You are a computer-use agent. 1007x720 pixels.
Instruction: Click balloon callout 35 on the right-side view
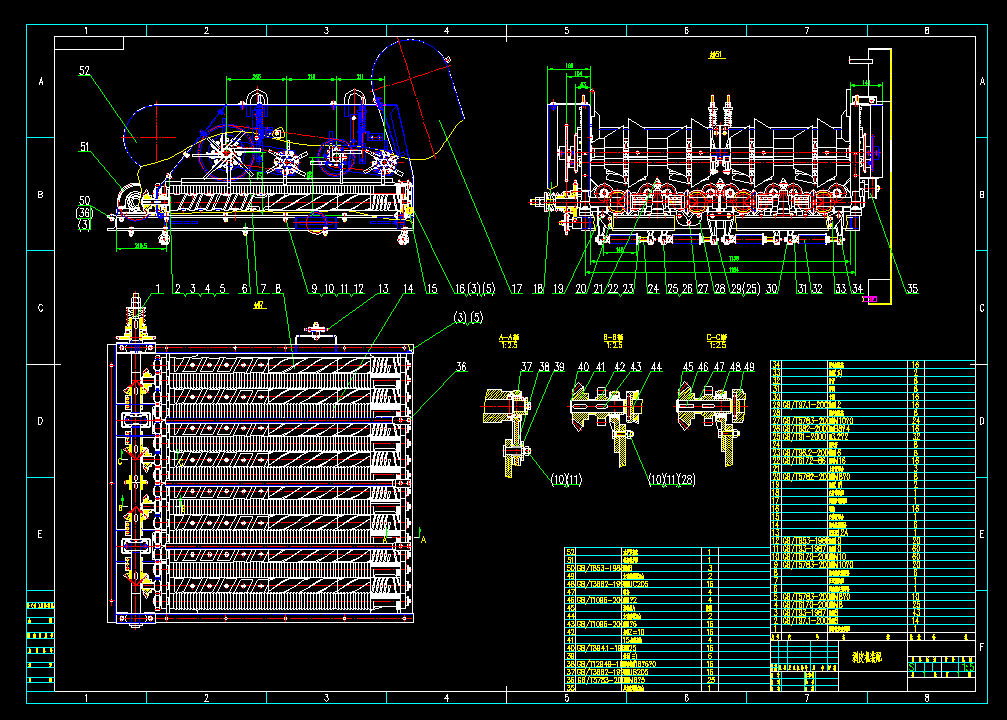(x=911, y=290)
